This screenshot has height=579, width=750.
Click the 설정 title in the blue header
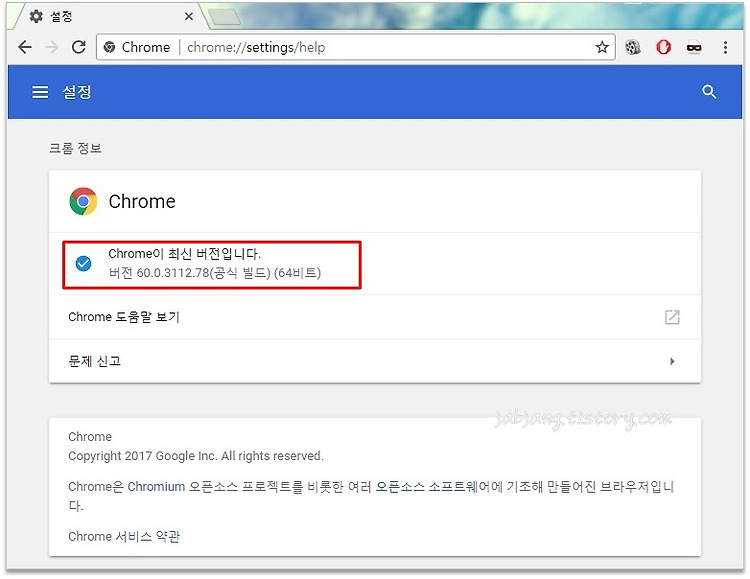click(77, 92)
